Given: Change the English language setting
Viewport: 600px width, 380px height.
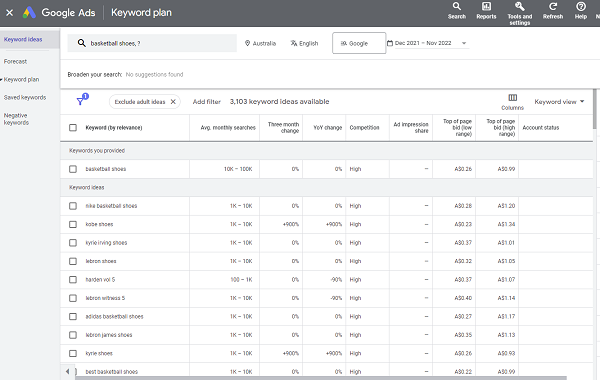Looking at the screenshot, I should pos(304,43).
